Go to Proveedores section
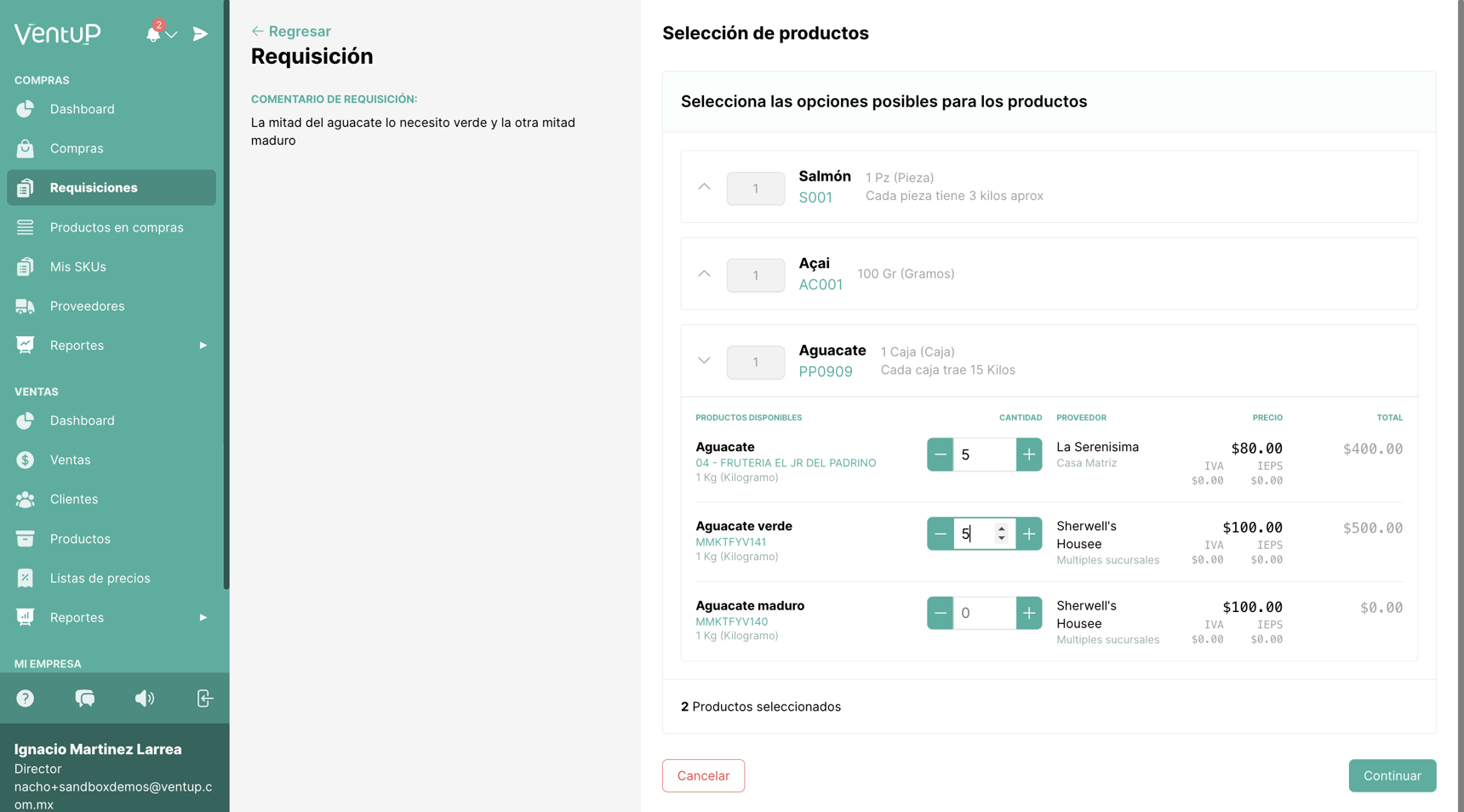 coord(87,306)
